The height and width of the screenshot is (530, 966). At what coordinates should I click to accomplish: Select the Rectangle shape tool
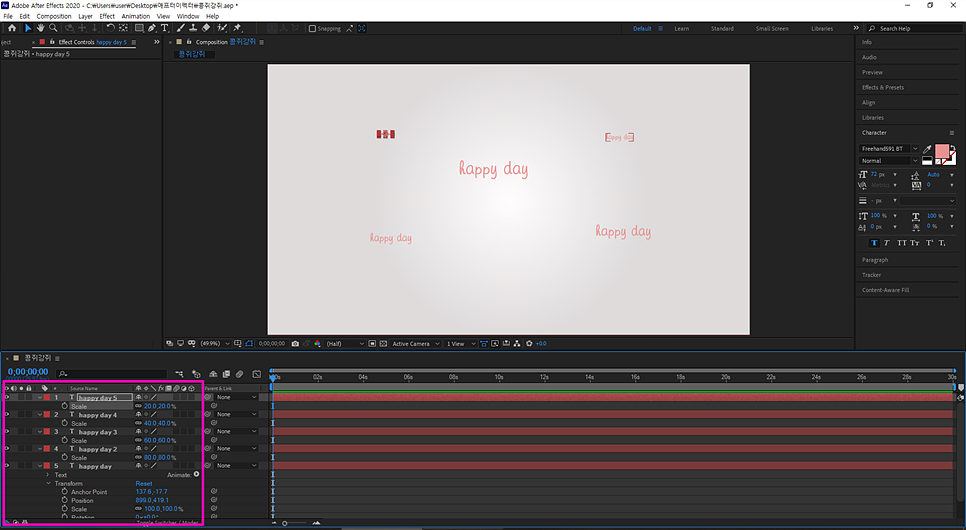pos(139,28)
